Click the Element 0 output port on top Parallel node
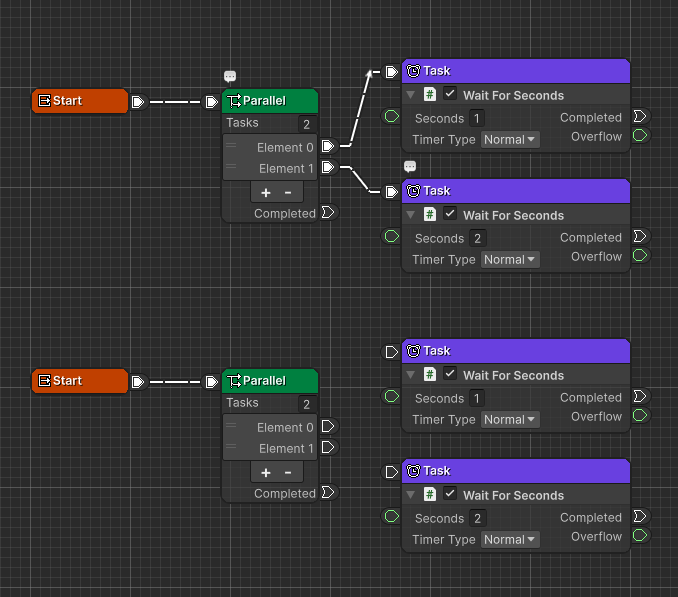 pyautogui.click(x=327, y=147)
